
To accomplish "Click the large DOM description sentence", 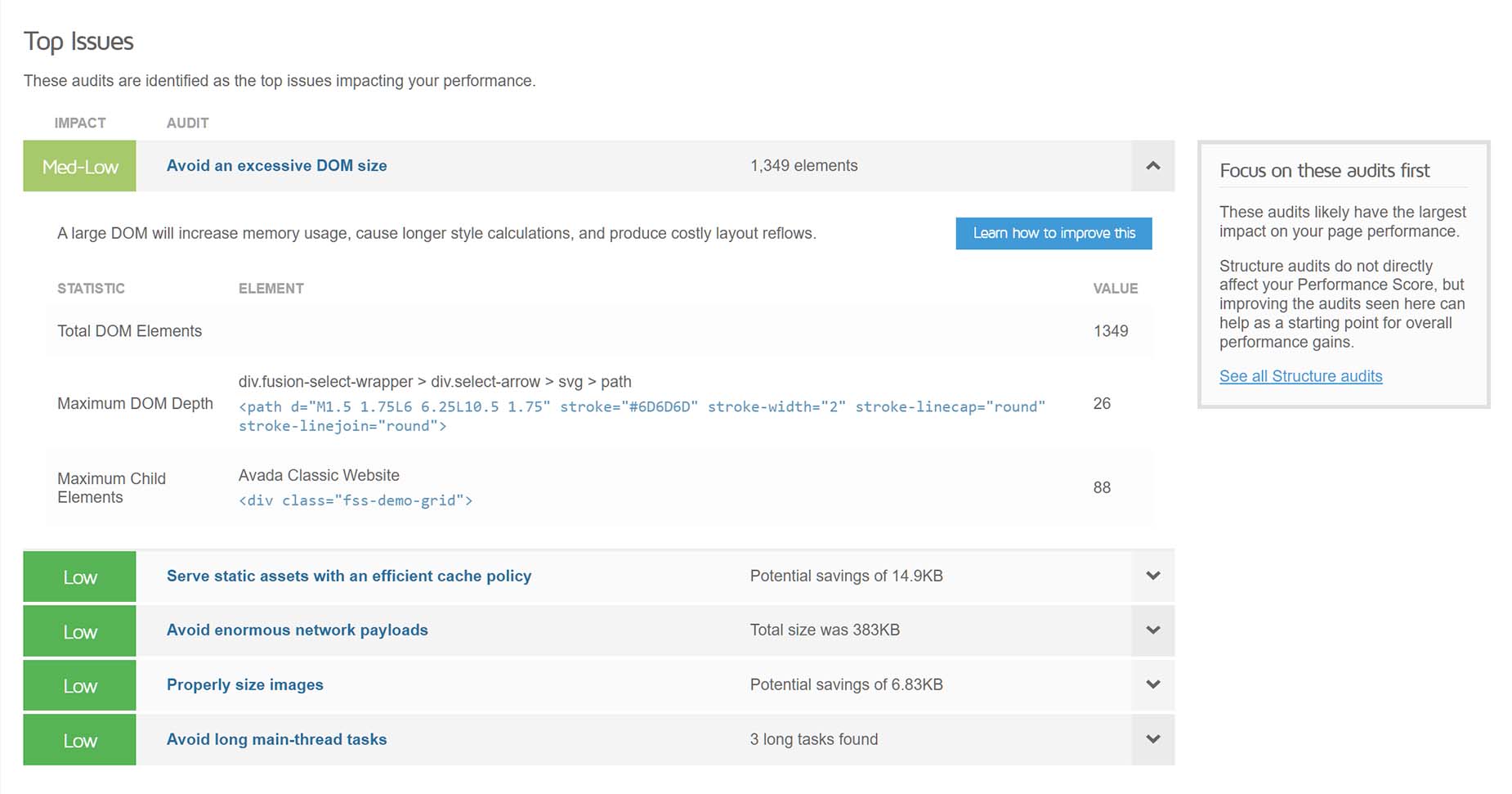I will pos(436,233).
